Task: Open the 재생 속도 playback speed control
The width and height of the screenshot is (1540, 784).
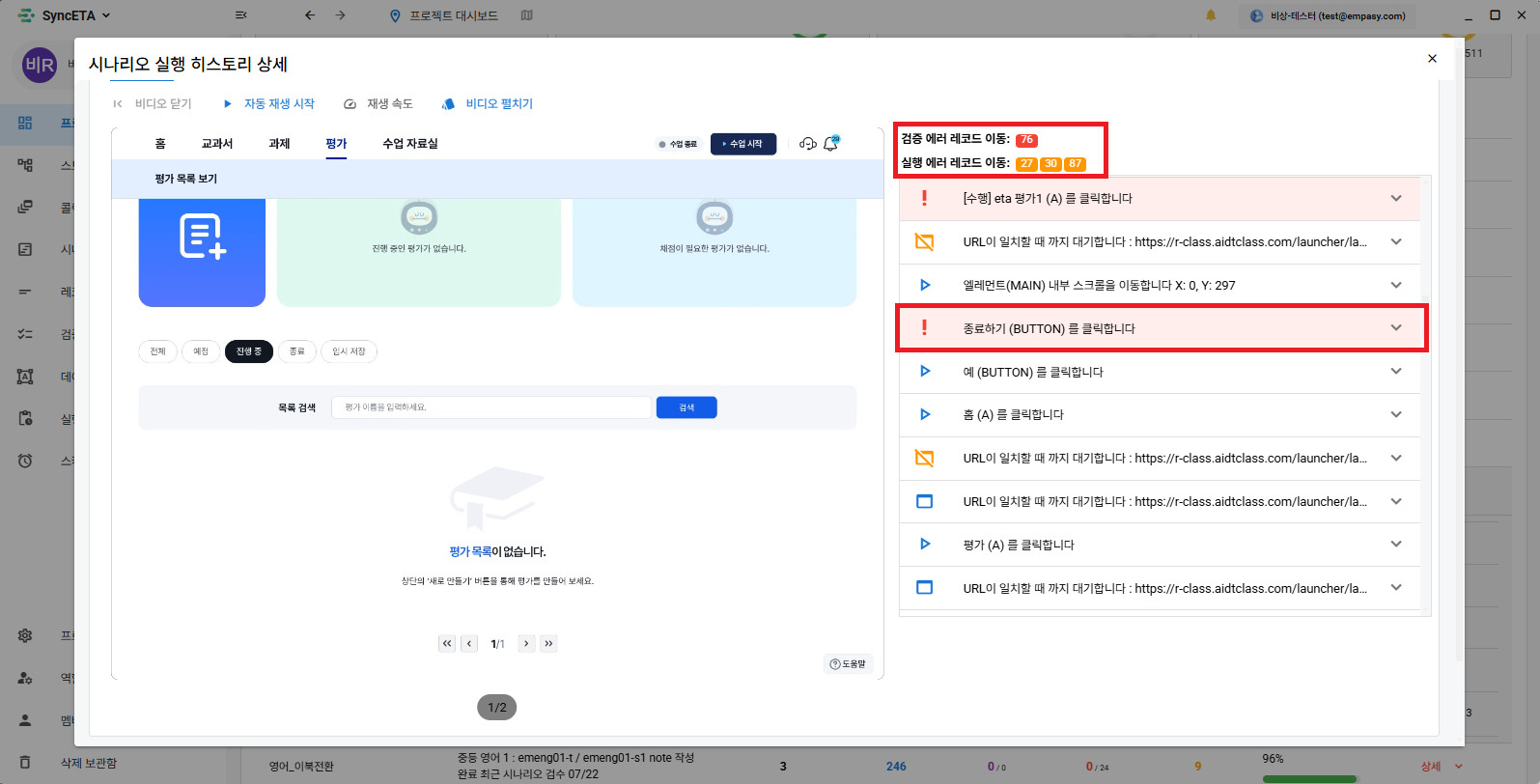Action: [378, 104]
